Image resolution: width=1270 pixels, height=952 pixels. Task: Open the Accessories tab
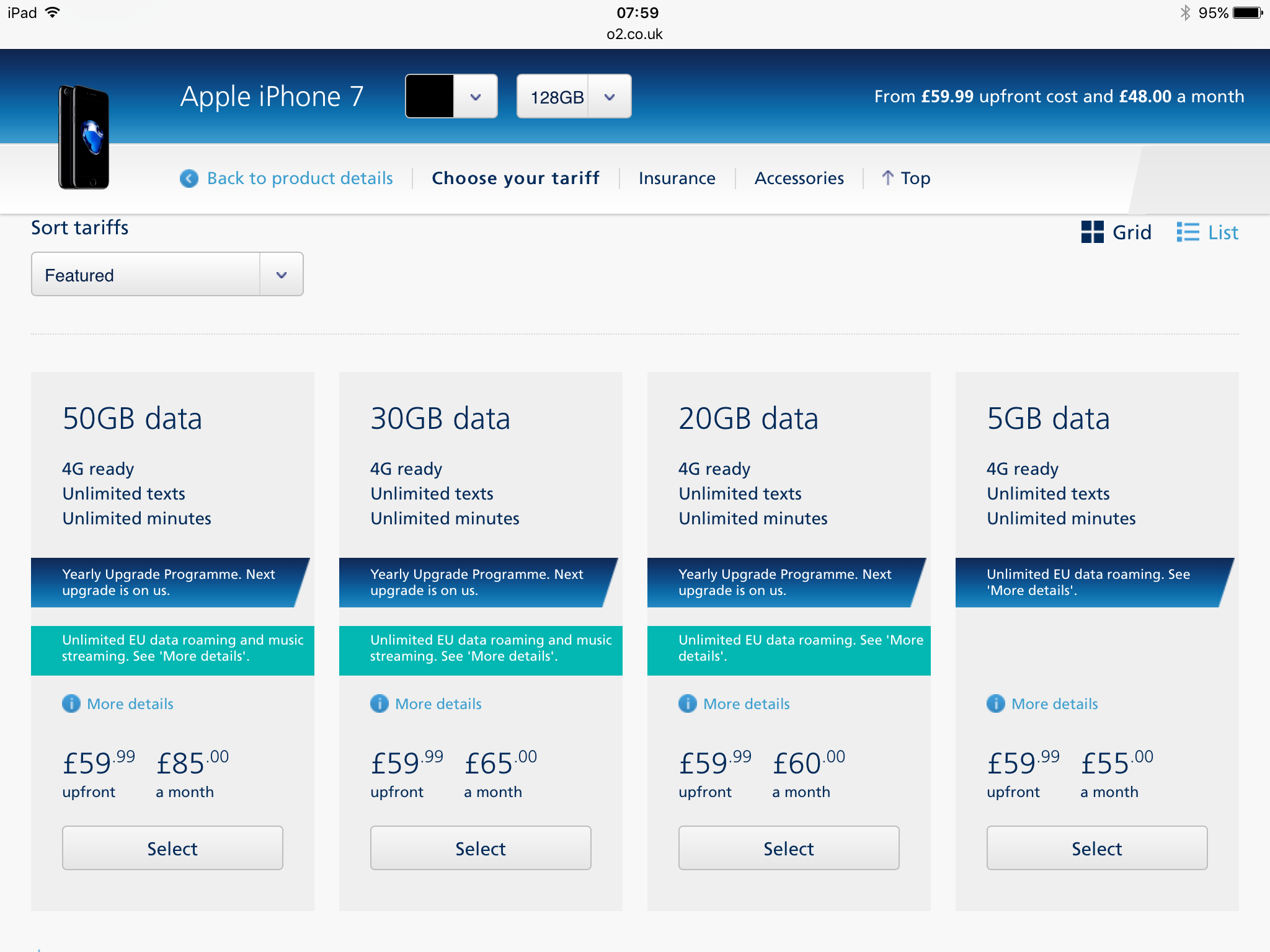[799, 178]
